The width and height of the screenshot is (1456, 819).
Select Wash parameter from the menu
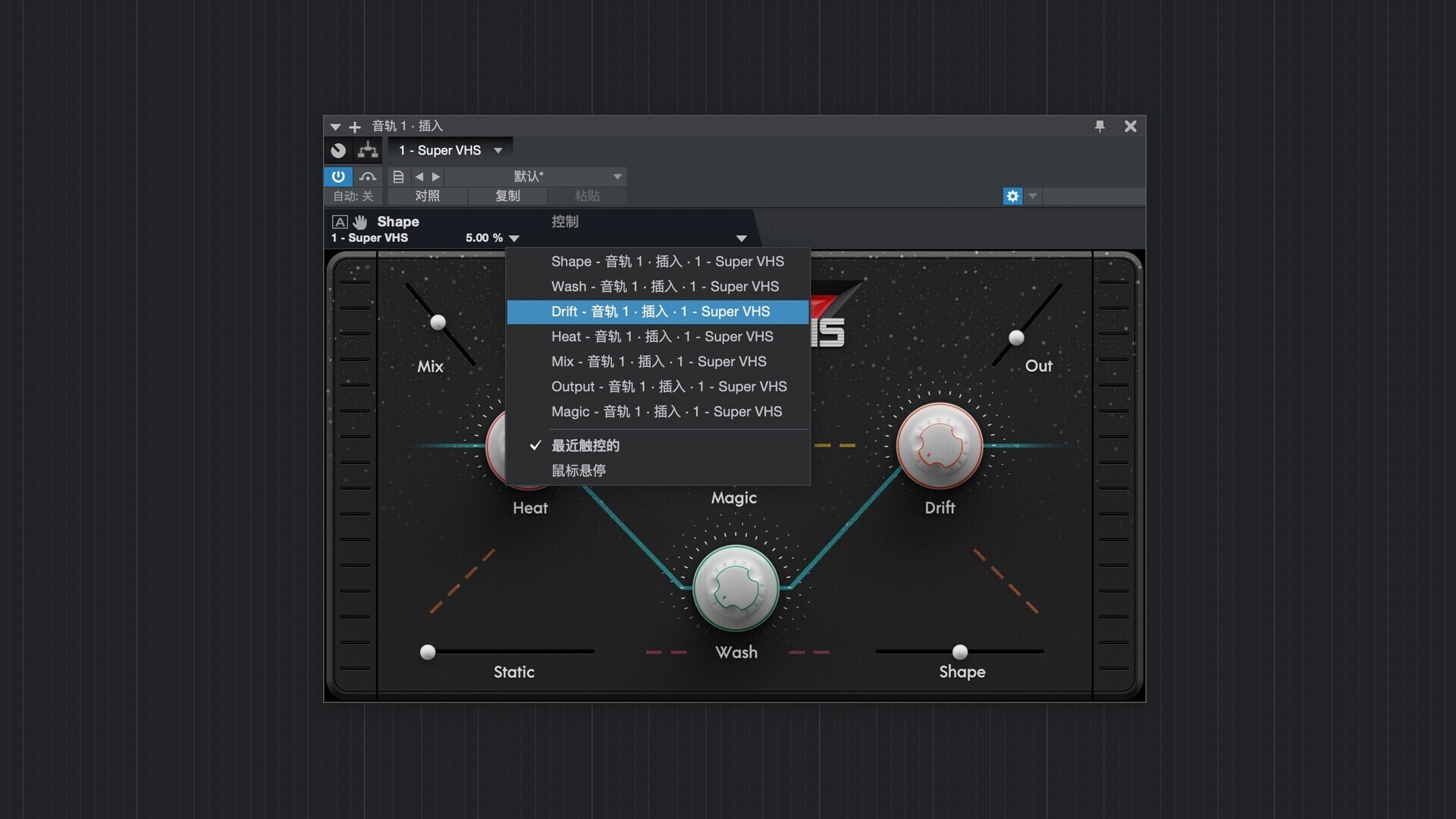click(658, 287)
